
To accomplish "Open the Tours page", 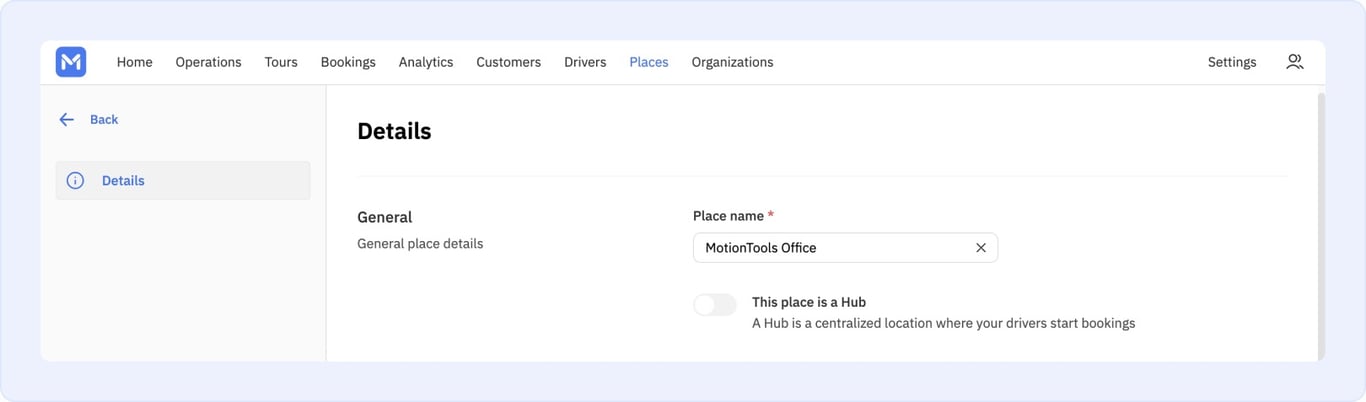I will click(281, 62).
